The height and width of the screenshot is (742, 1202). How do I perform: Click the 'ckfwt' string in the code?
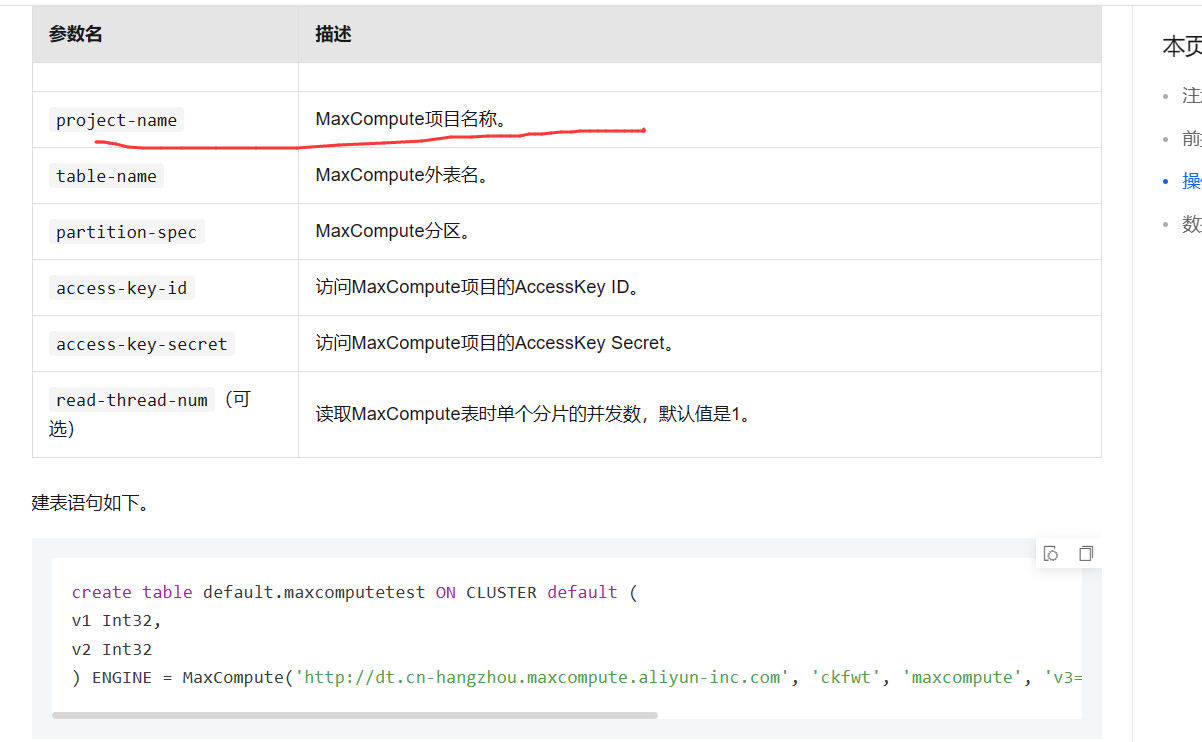click(846, 677)
